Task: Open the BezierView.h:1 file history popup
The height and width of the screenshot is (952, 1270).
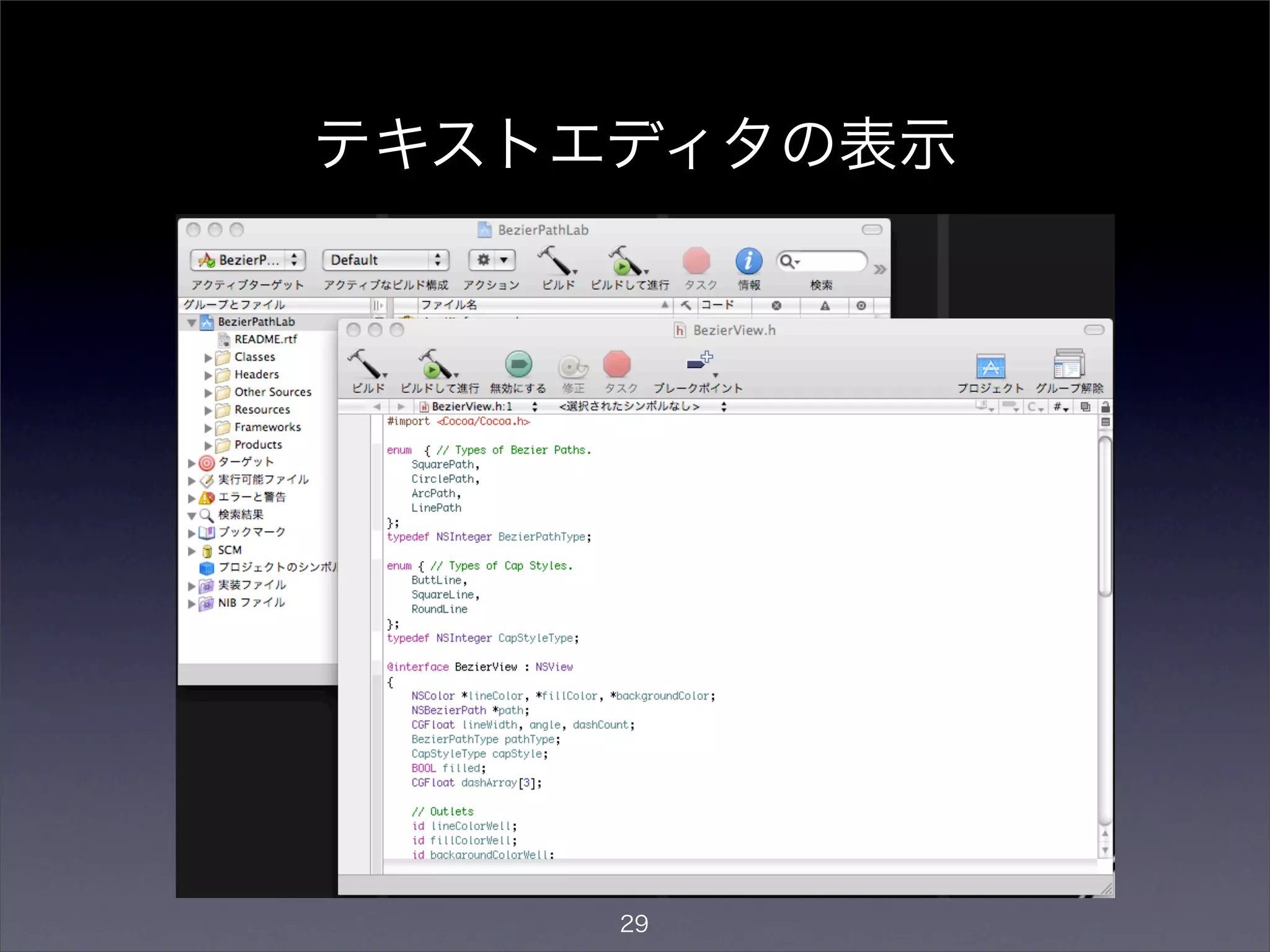Action: point(479,407)
